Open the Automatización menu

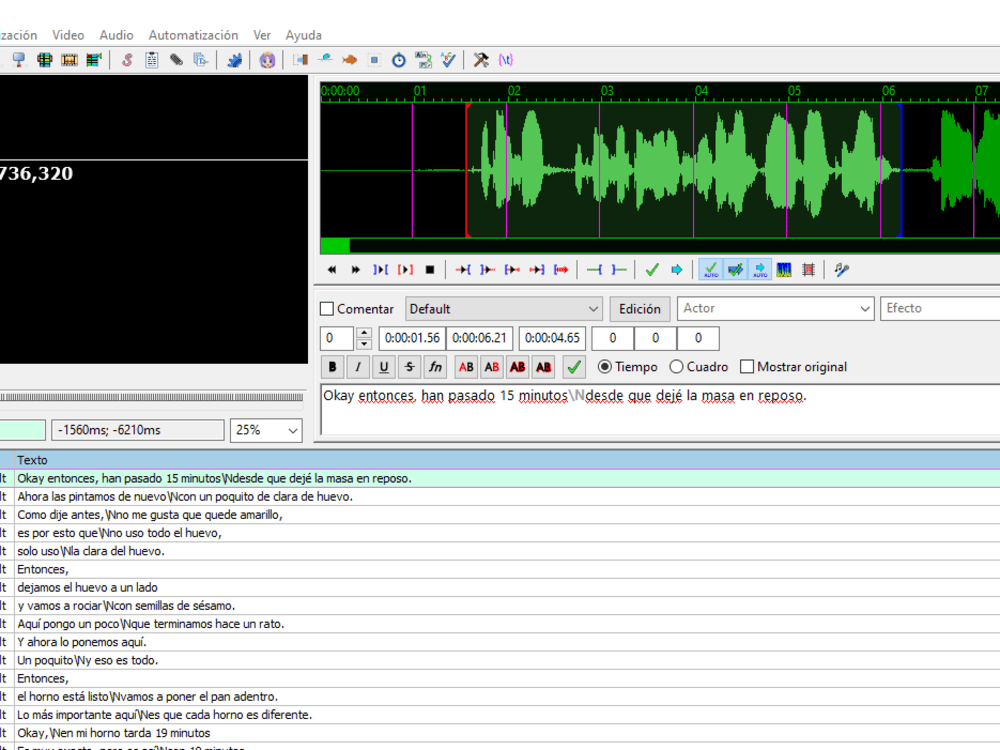click(x=193, y=35)
